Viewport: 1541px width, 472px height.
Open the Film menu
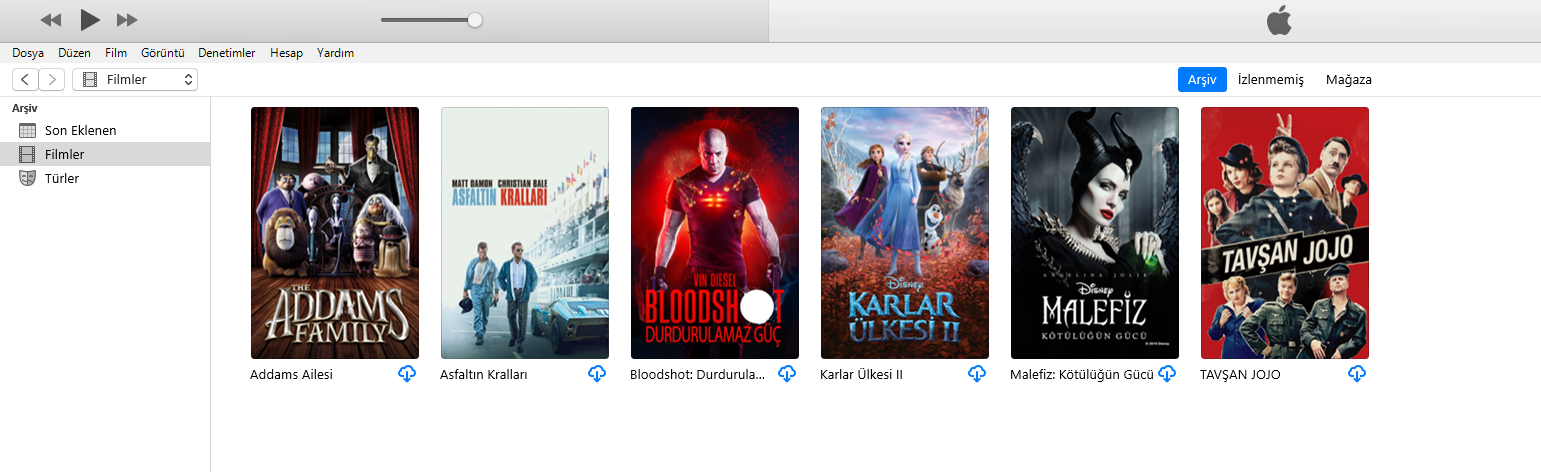point(116,53)
